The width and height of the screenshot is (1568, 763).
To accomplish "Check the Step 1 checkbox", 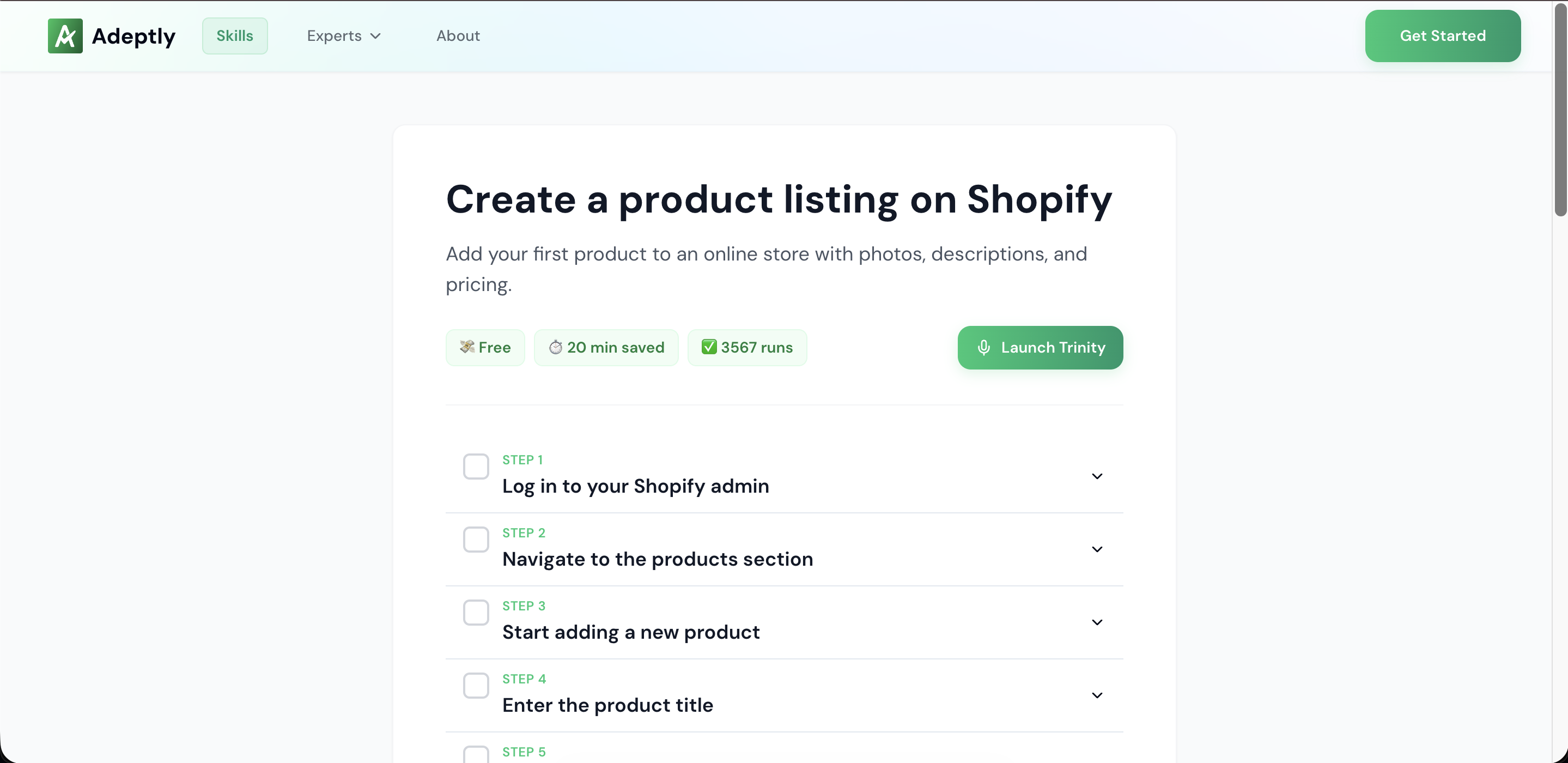I will coord(476,467).
